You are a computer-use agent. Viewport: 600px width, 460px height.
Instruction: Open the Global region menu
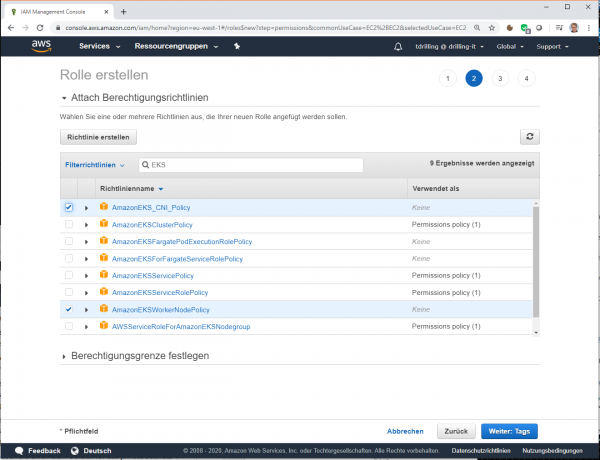[x=510, y=46]
